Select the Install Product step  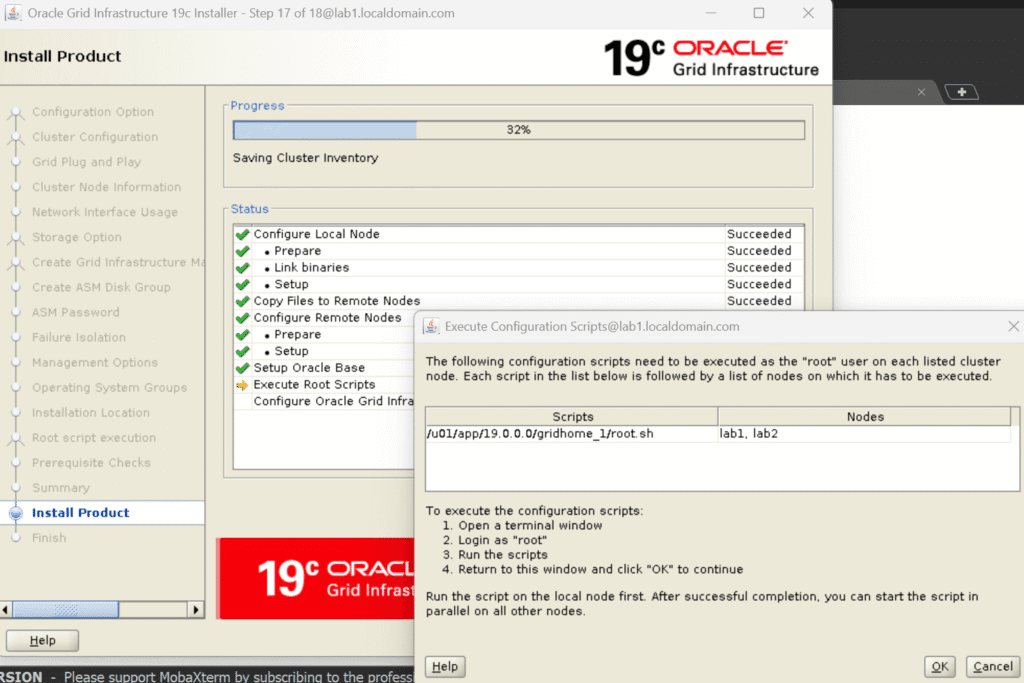point(80,513)
